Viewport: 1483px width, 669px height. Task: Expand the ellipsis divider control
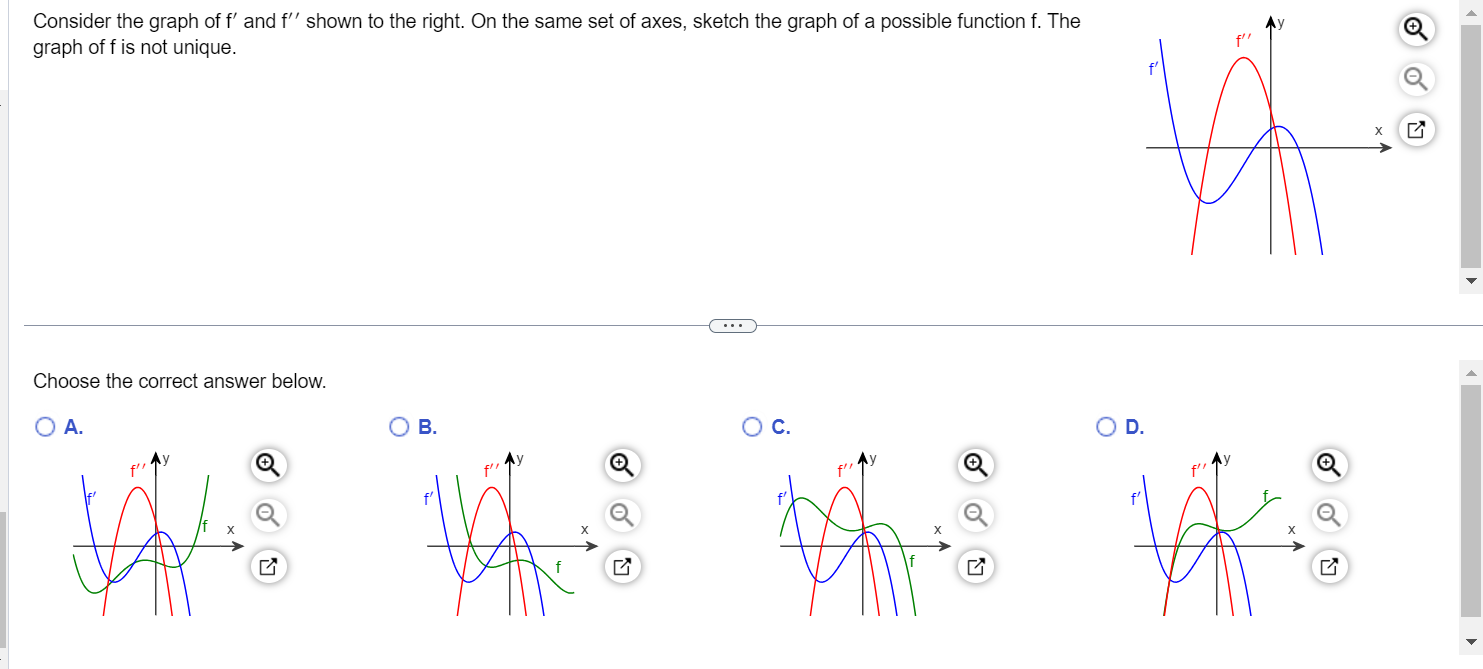point(733,325)
